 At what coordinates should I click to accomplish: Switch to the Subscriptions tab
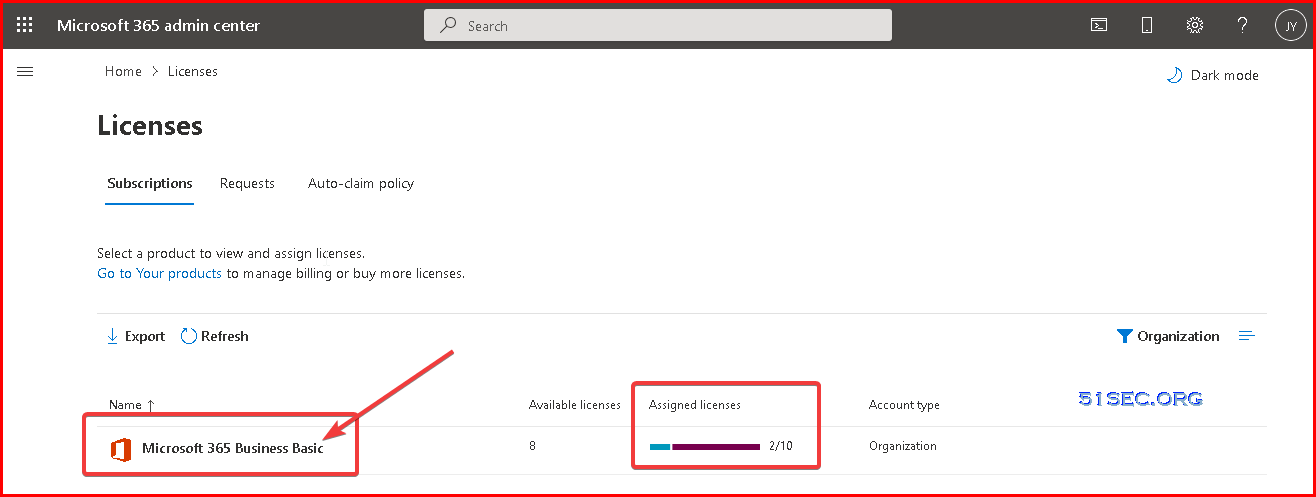pos(150,183)
